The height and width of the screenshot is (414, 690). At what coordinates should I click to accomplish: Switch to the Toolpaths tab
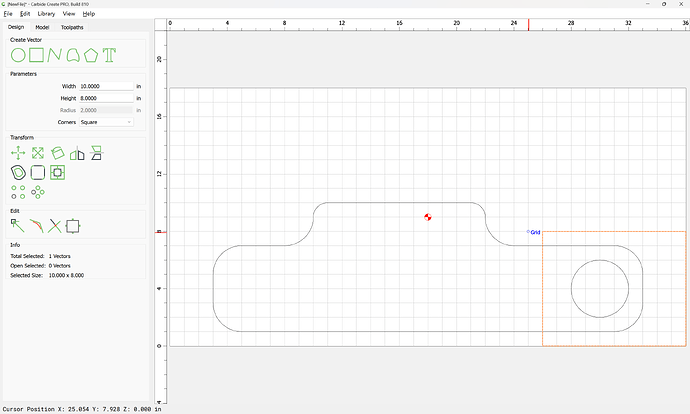(72, 27)
